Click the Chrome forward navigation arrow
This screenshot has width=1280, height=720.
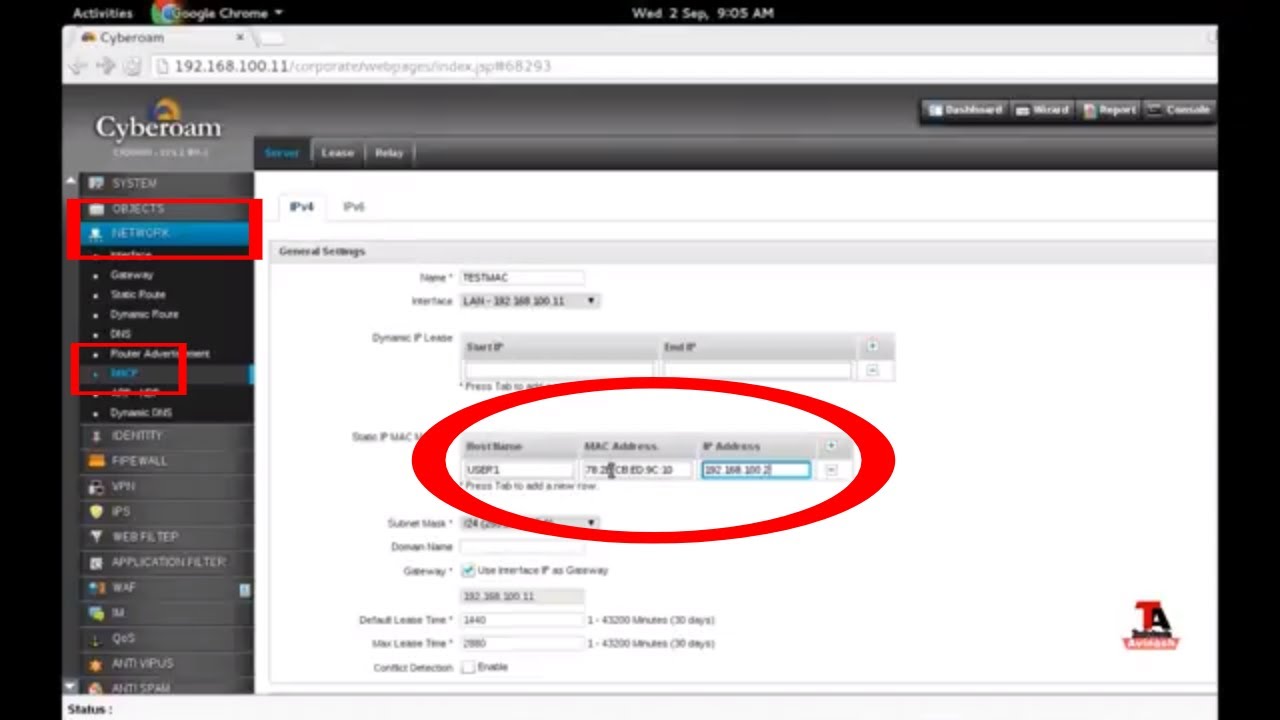106,66
